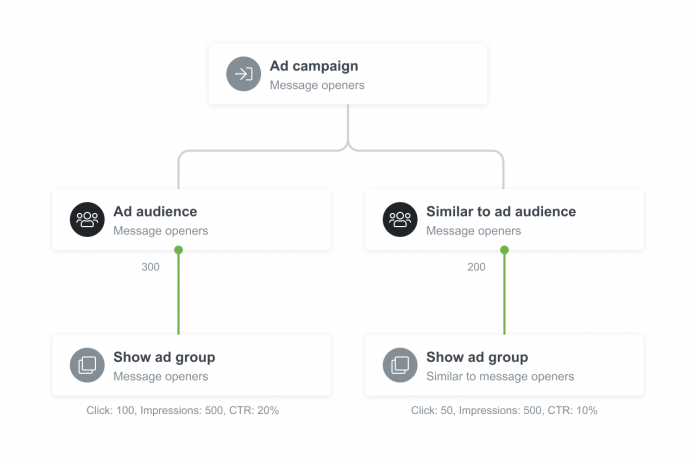Screen dimensions: 696x464
Task: Click the 300 count label on left branch
Action: pos(150,267)
